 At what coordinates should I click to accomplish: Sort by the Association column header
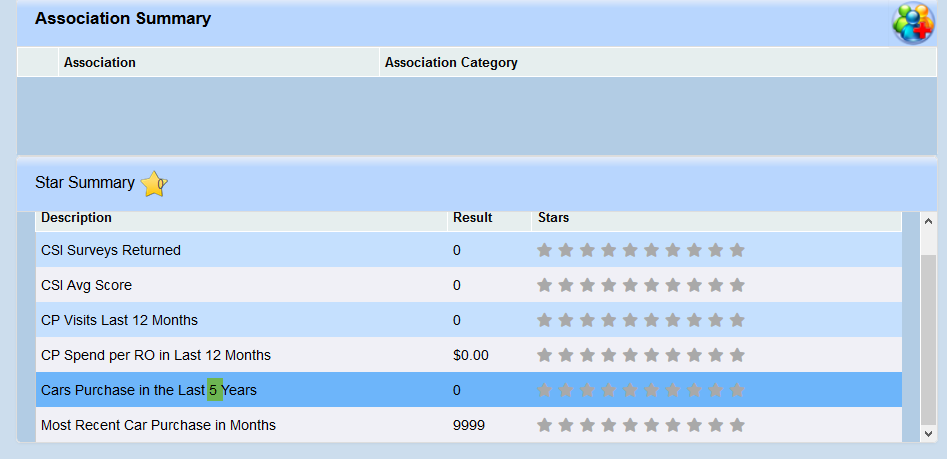click(x=100, y=62)
